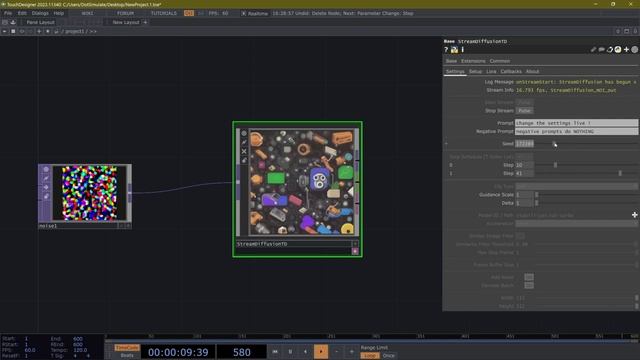Screen dimensions: 640x360
Task: Open the >> path dropdown after /project1
Action: [x=93, y=31]
